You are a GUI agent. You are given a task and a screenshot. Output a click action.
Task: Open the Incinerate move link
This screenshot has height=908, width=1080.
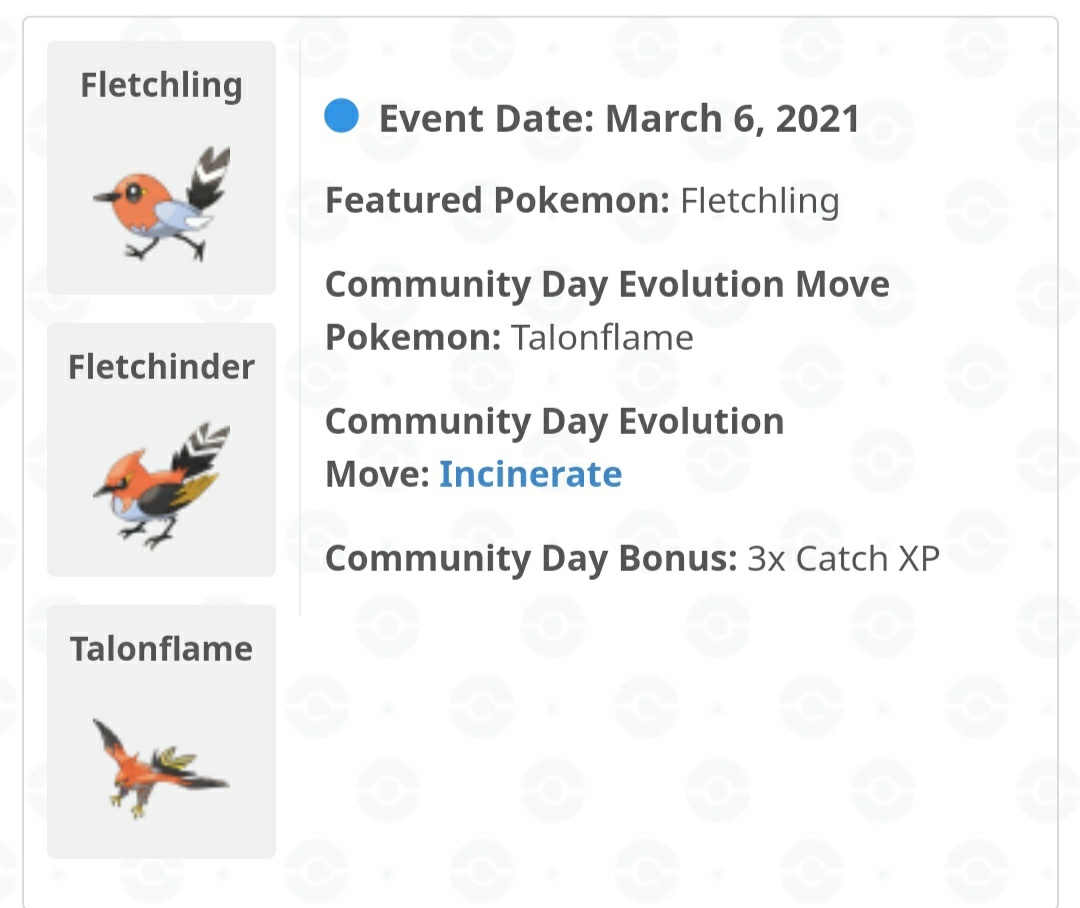[530, 473]
